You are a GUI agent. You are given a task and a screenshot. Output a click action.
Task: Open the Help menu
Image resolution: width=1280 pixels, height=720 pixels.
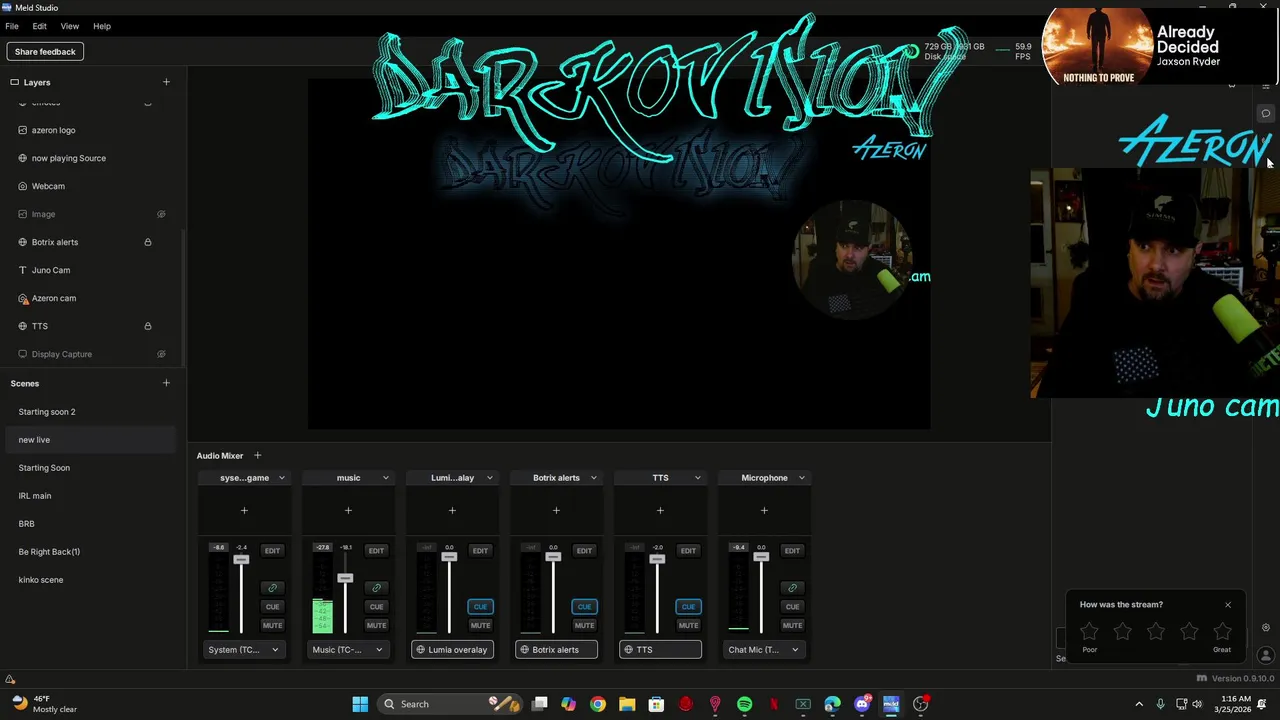pyautogui.click(x=102, y=26)
